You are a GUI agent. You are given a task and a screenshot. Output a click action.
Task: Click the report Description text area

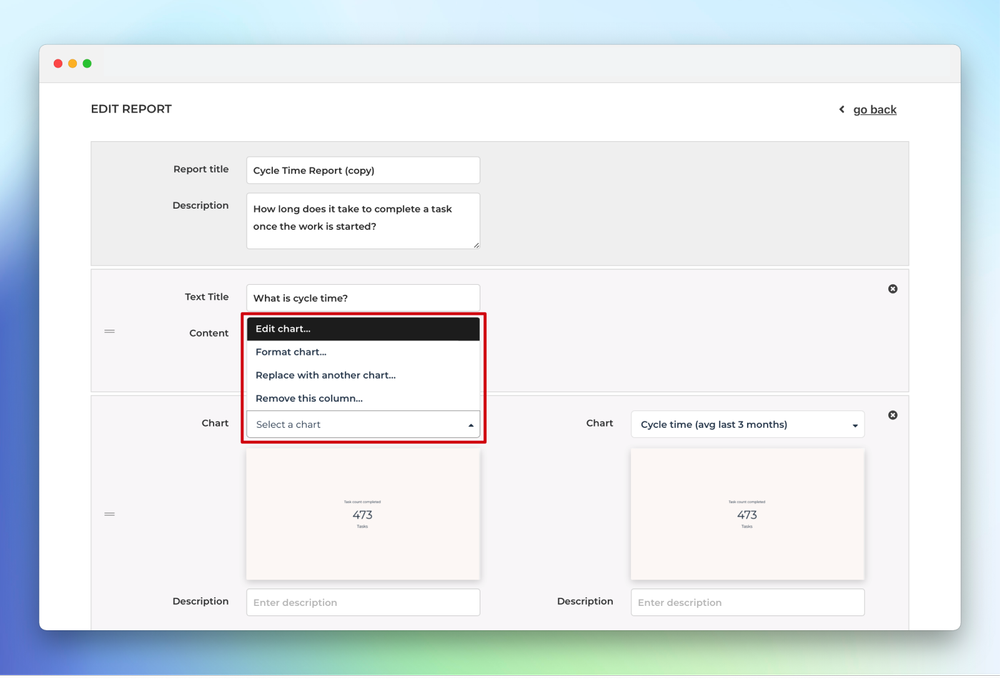[363, 221]
